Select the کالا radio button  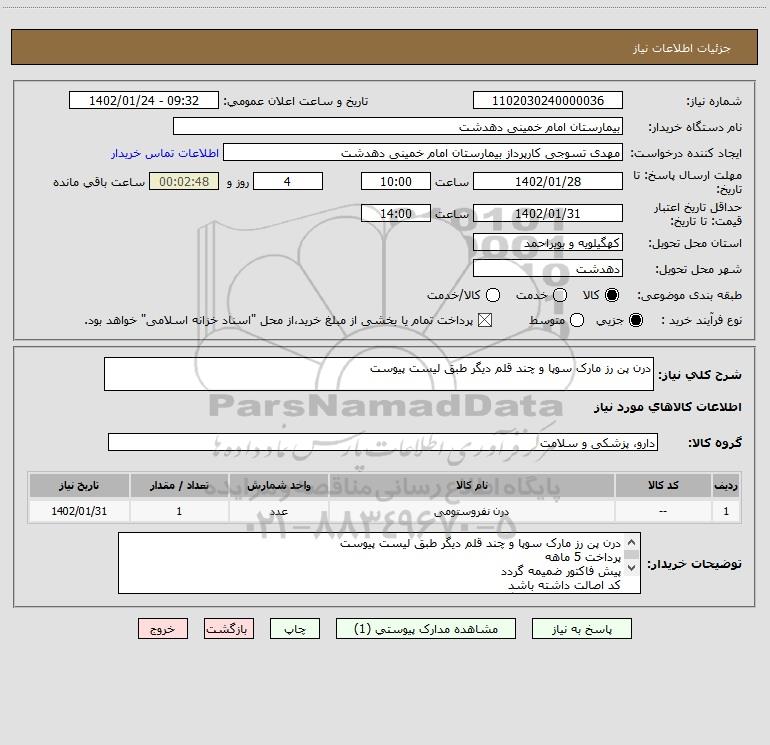pyautogui.click(x=612, y=295)
